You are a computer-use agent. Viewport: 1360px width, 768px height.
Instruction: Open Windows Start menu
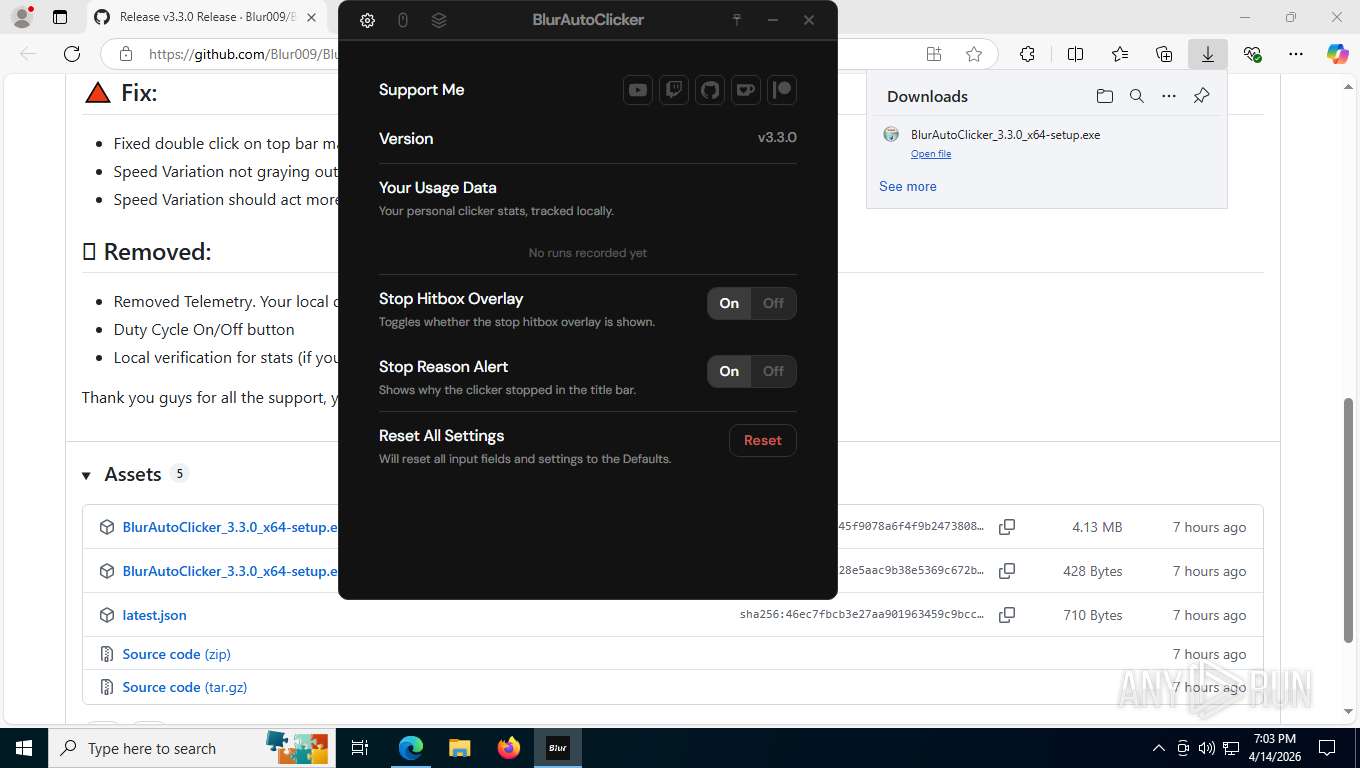[x=24, y=748]
